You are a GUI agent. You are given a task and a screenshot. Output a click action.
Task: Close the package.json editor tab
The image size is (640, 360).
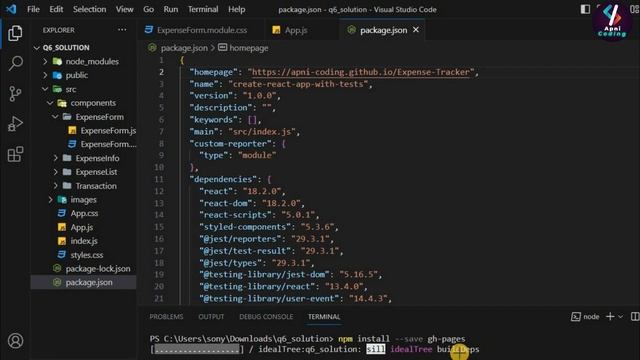(416, 30)
